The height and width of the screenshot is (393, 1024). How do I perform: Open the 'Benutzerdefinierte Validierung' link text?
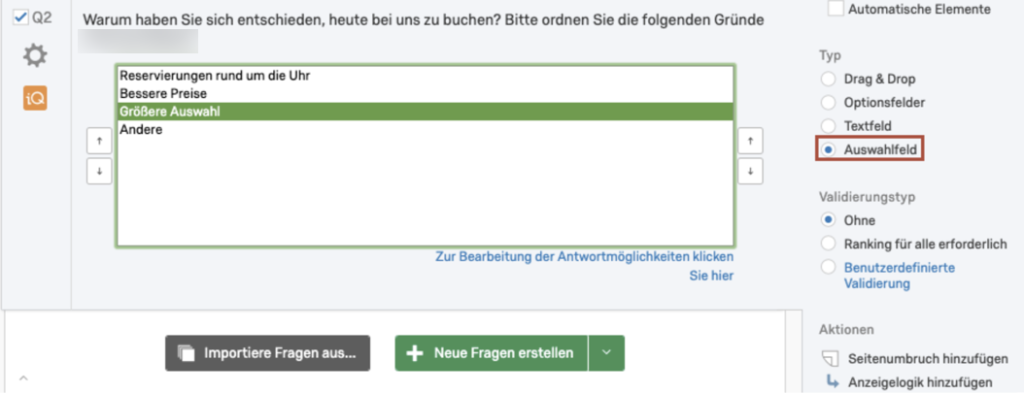pos(899,275)
